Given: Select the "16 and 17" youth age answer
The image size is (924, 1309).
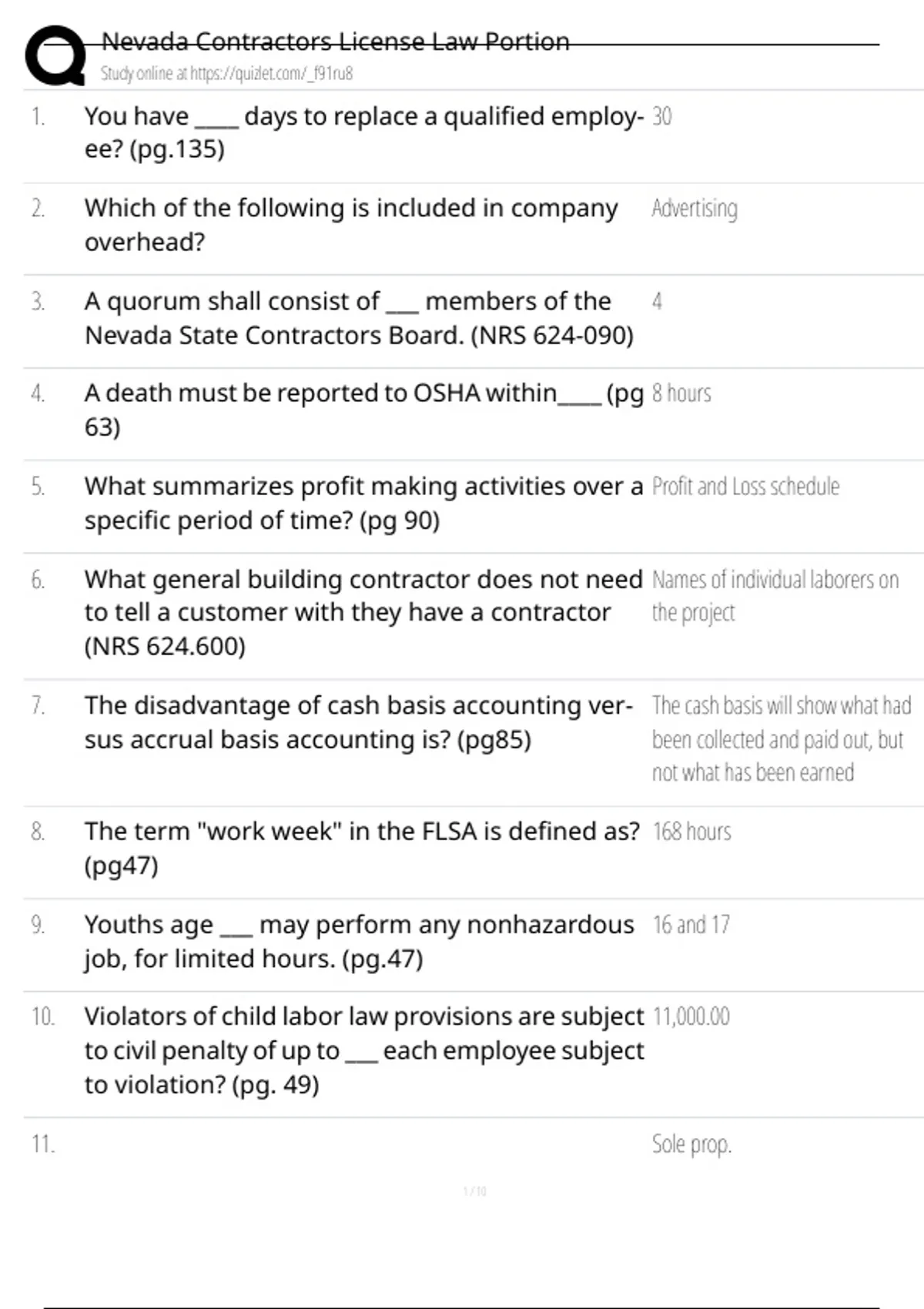Looking at the screenshot, I should (x=691, y=925).
